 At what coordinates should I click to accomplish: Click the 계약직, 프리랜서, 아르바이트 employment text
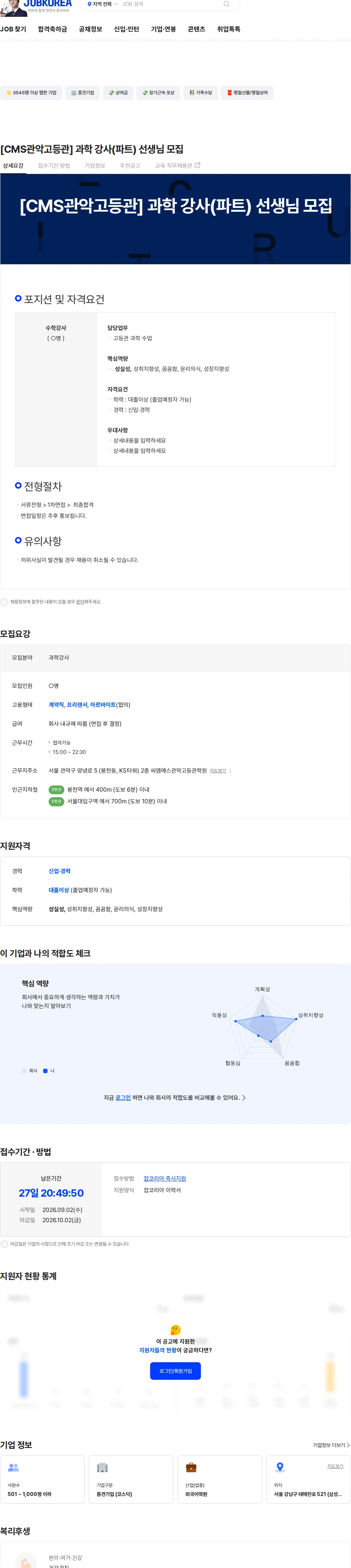click(x=82, y=705)
